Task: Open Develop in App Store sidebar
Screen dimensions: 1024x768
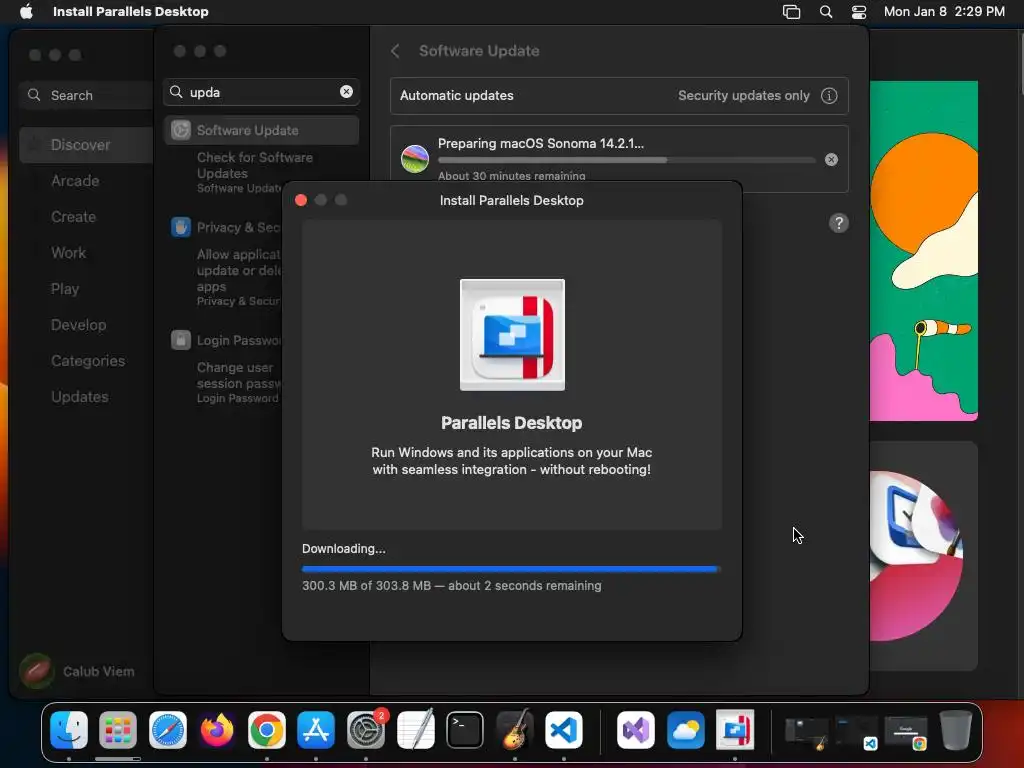Action: coord(78,325)
